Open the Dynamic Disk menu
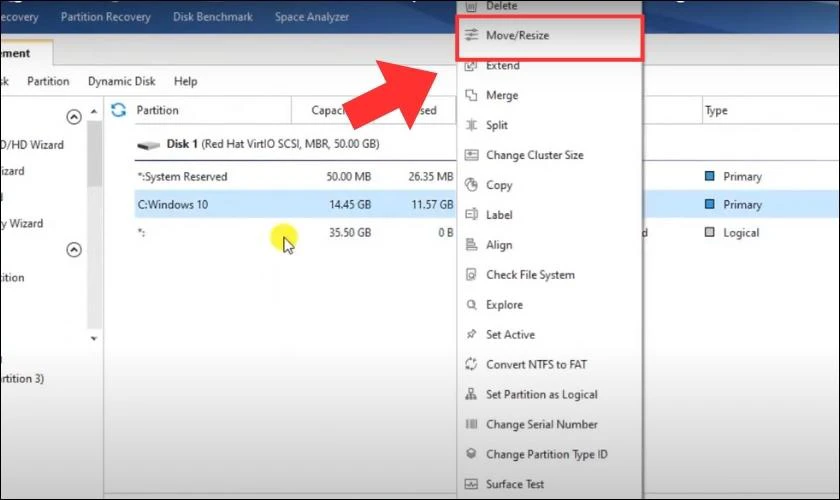840x500 pixels. [122, 81]
